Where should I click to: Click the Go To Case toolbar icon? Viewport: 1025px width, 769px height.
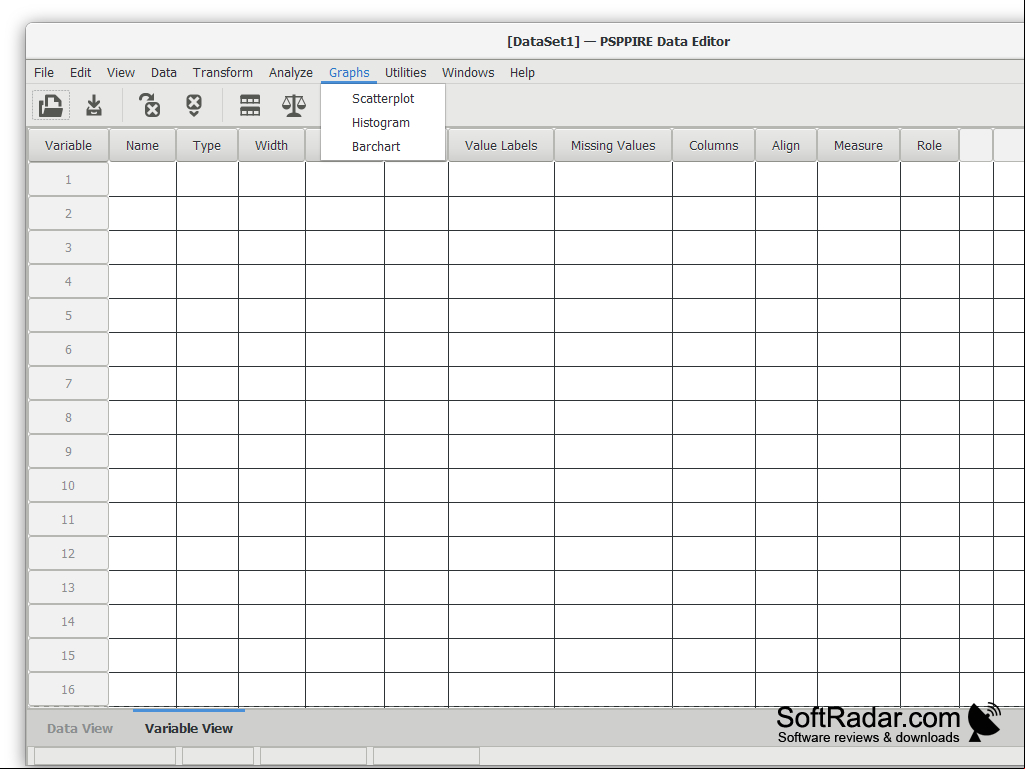pyautogui.click(x=193, y=105)
